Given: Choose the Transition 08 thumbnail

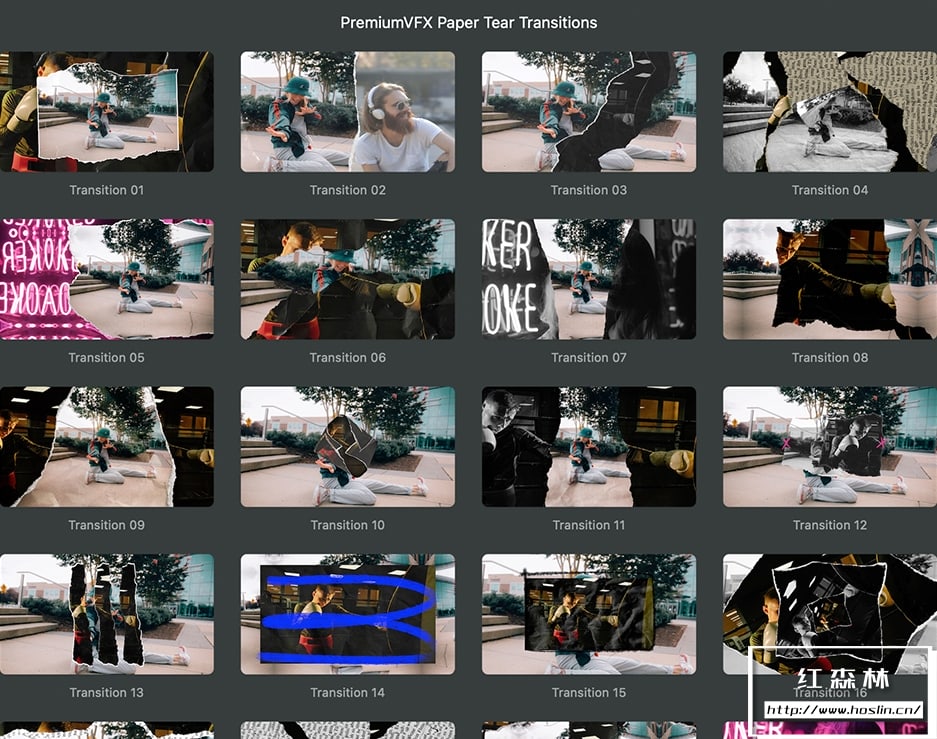Looking at the screenshot, I should click(x=830, y=279).
